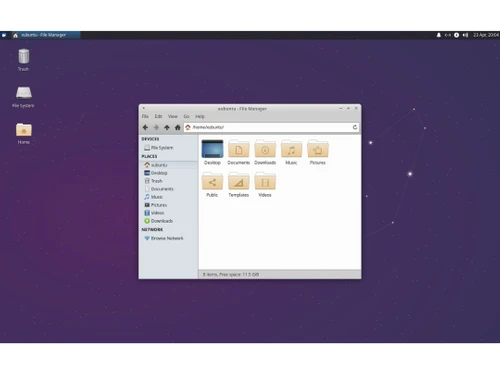Select Videos in the sidebar
The image size is (500, 375).
tap(168, 213)
